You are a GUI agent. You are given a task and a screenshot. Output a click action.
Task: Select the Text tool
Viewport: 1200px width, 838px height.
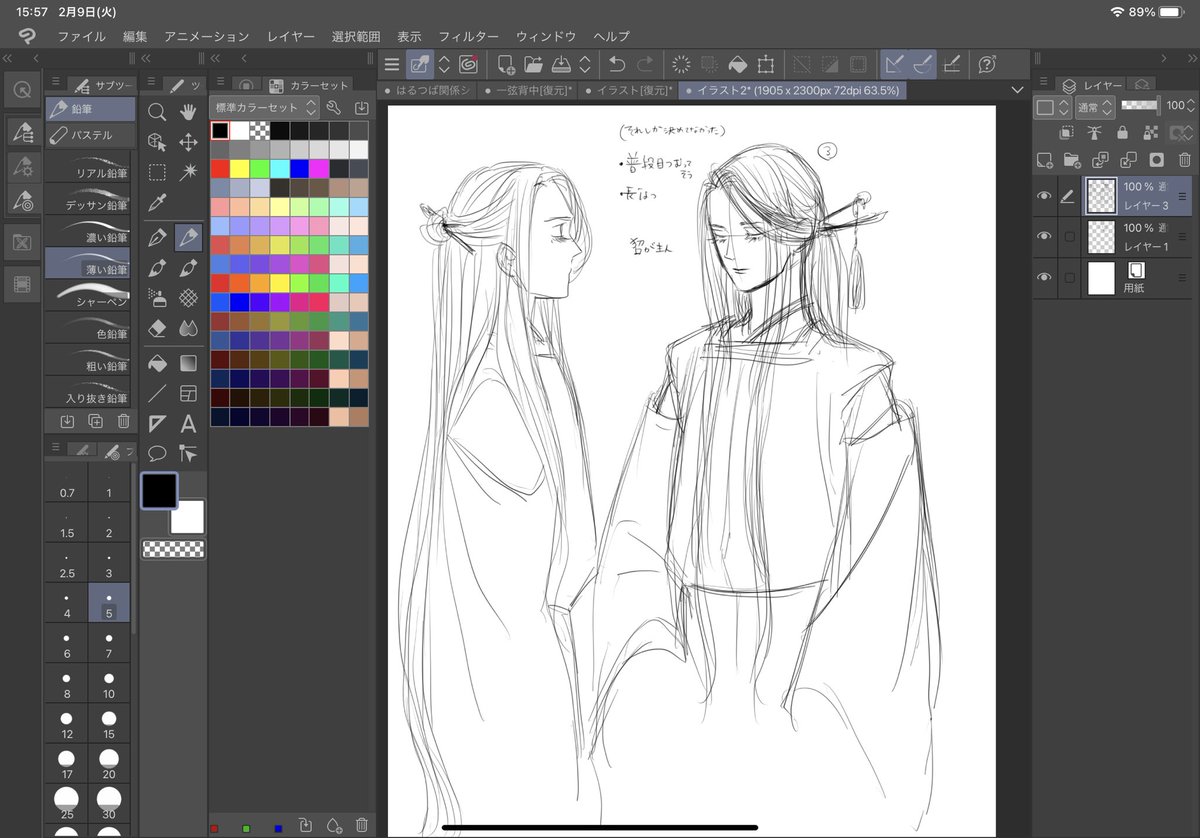click(x=188, y=423)
